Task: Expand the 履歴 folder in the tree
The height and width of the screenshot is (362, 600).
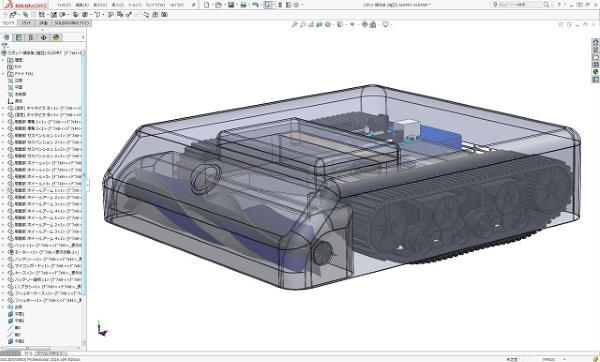Action: [3, 60]
